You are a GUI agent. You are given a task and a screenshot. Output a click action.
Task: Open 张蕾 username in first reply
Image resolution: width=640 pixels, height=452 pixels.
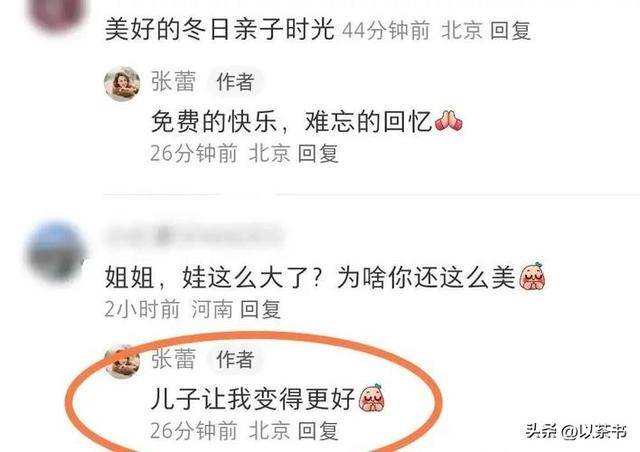click(173, 81)
